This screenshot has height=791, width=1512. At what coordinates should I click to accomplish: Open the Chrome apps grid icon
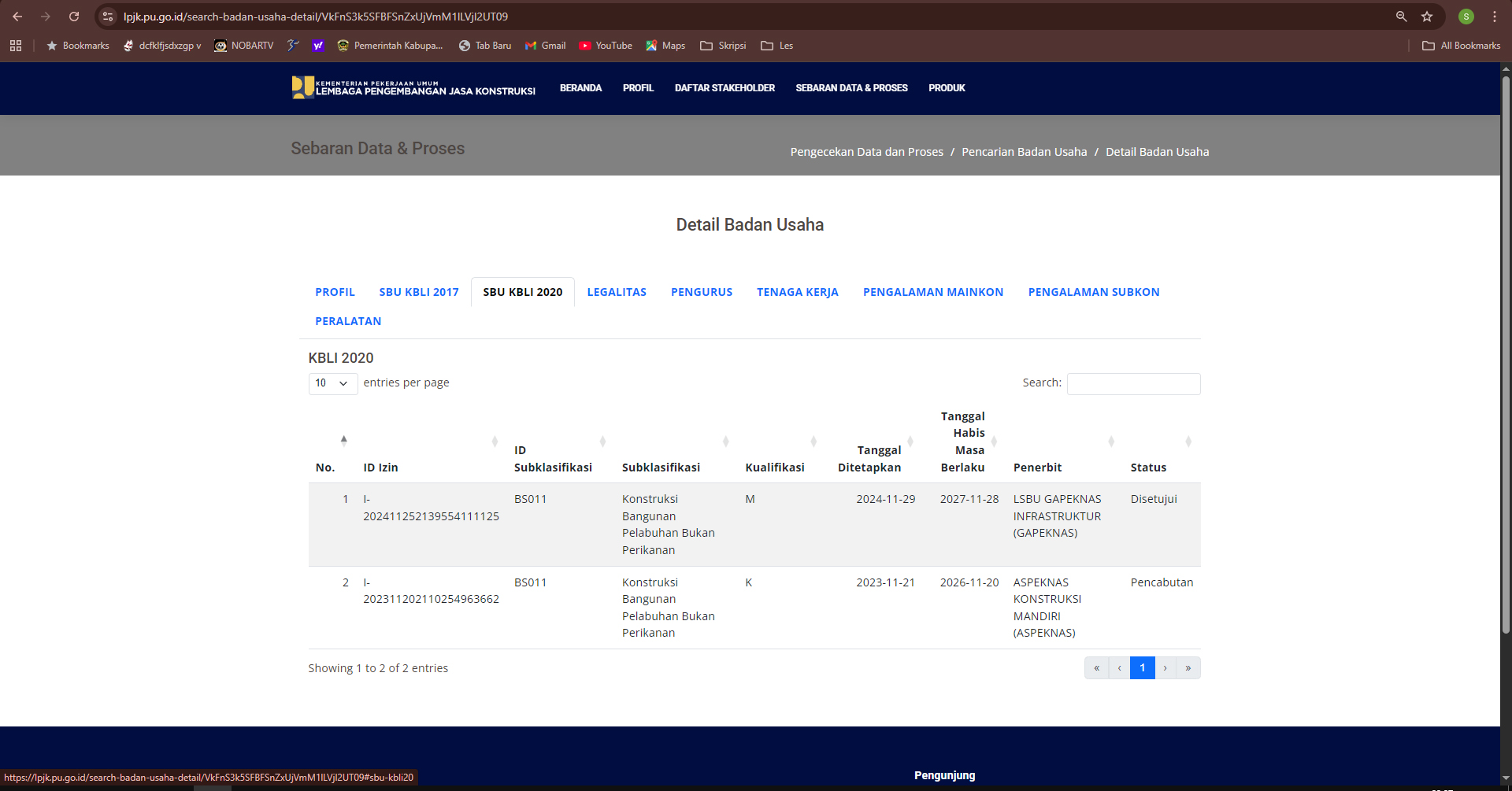16,46
